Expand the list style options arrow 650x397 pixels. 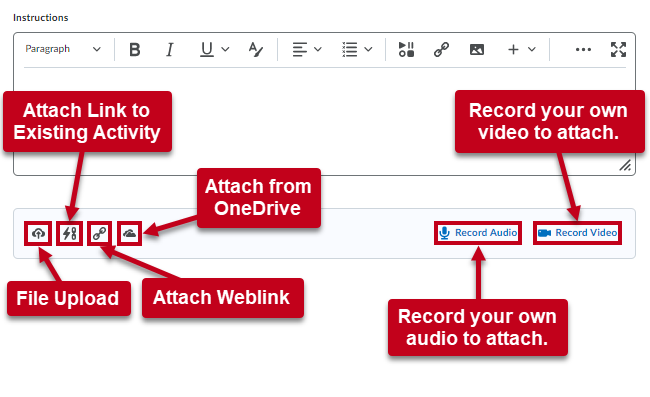(368, 50)
